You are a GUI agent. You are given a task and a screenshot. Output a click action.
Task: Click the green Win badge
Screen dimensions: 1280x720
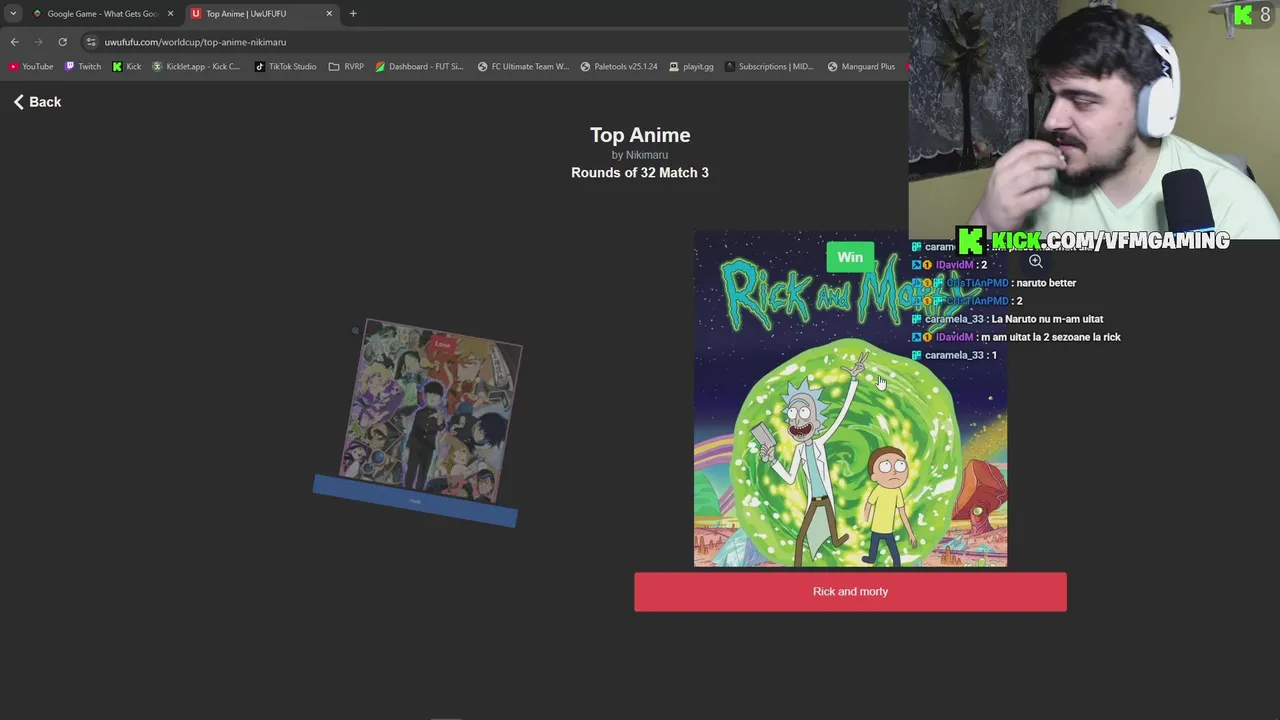pyautogui.click(x=850, y=257)
